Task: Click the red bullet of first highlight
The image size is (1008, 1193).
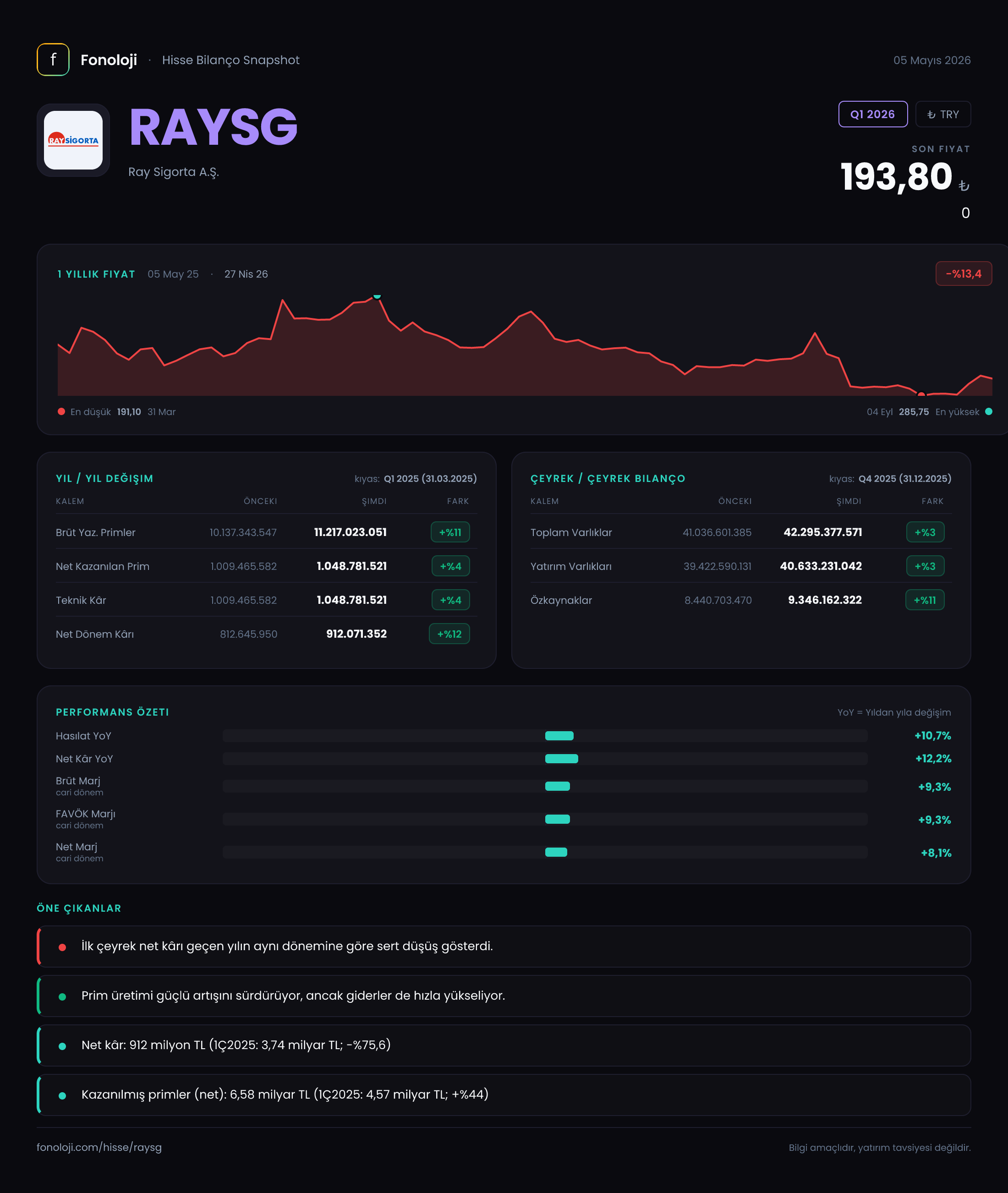Action: click(62, 947)
